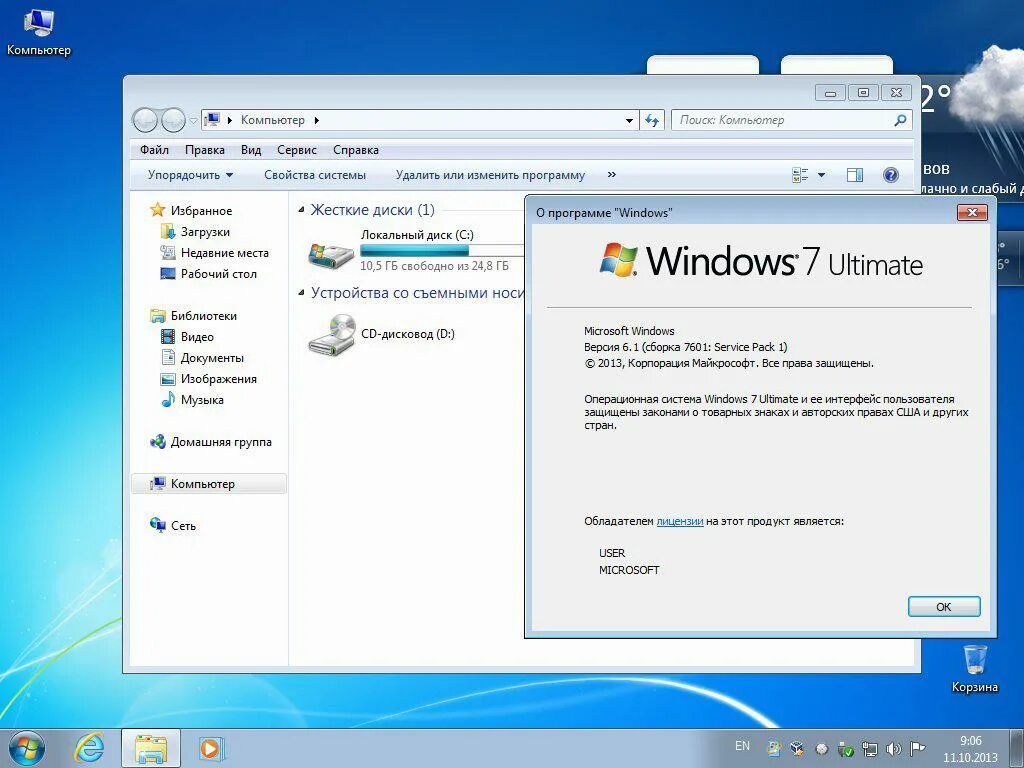Click OK in the About Windows dialog

pos(944,607)
